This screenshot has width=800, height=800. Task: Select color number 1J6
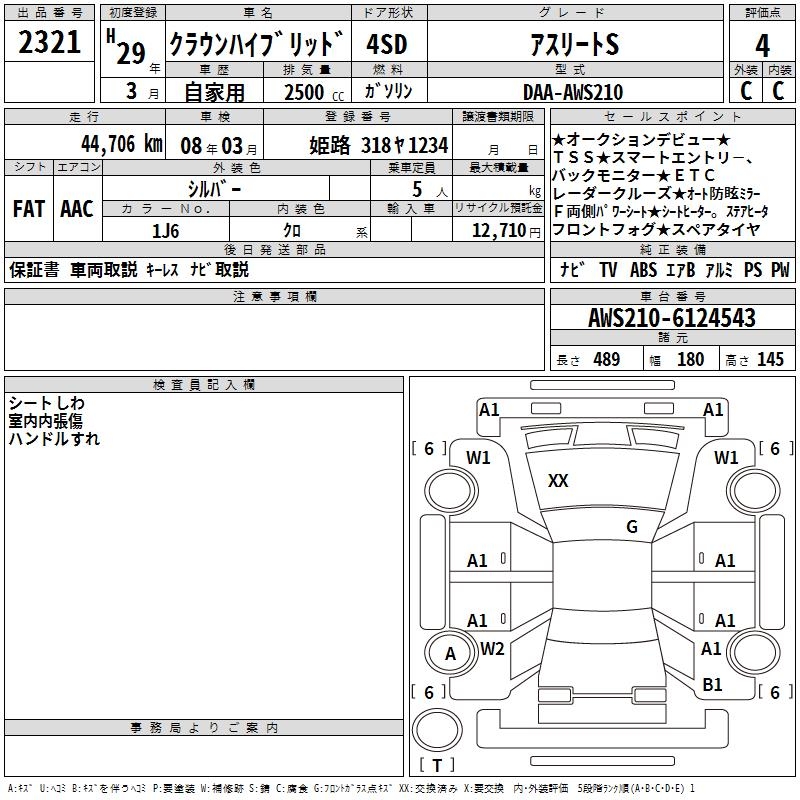coord(165,231)
